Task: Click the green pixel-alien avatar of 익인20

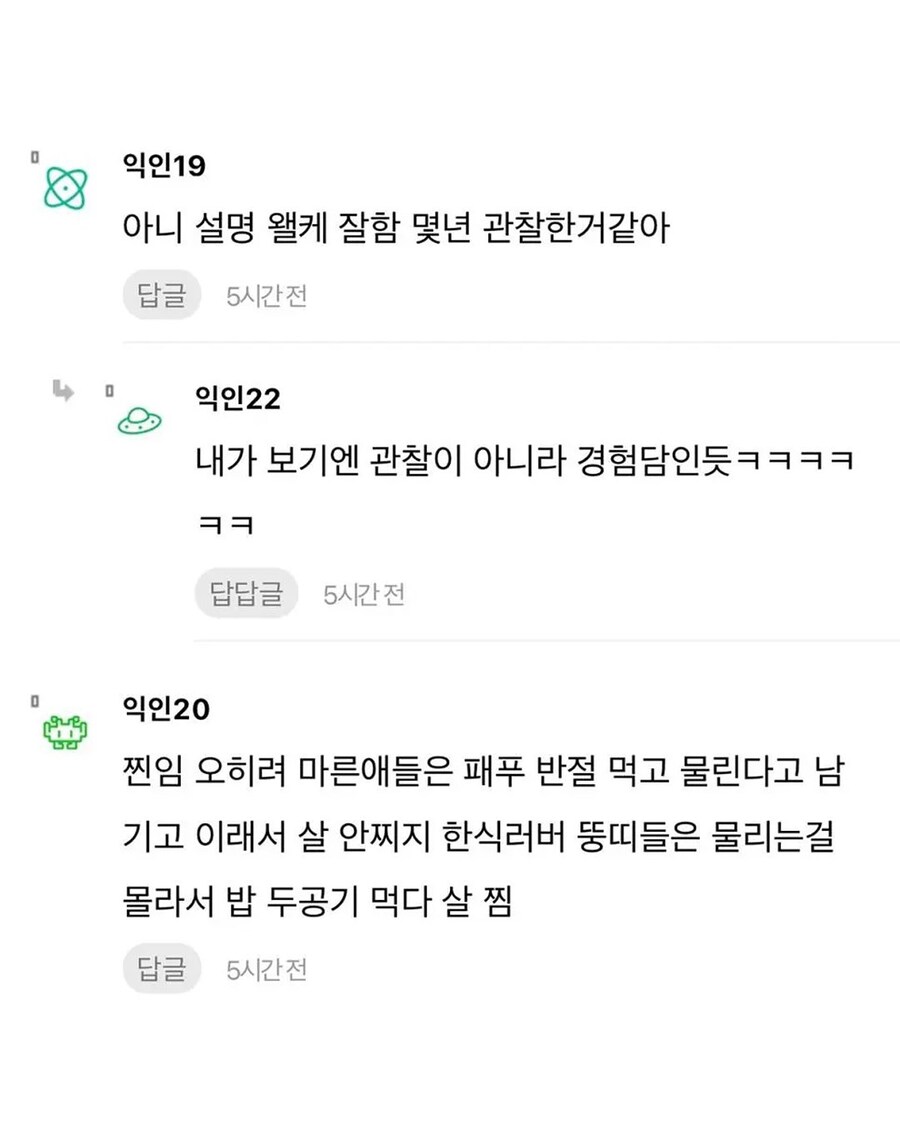Action: (x=66, y=735)
